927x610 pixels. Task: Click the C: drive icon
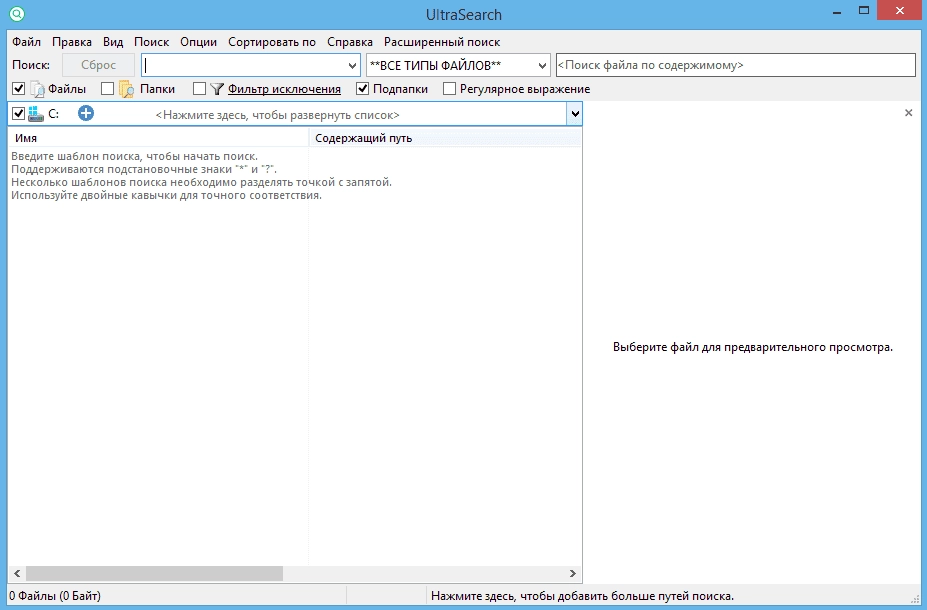point(35,113)
